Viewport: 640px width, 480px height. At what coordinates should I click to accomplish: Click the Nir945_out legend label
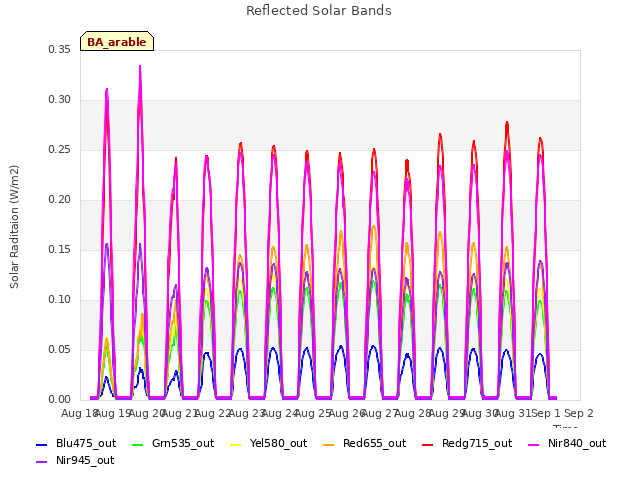click(x=85, y=460)
